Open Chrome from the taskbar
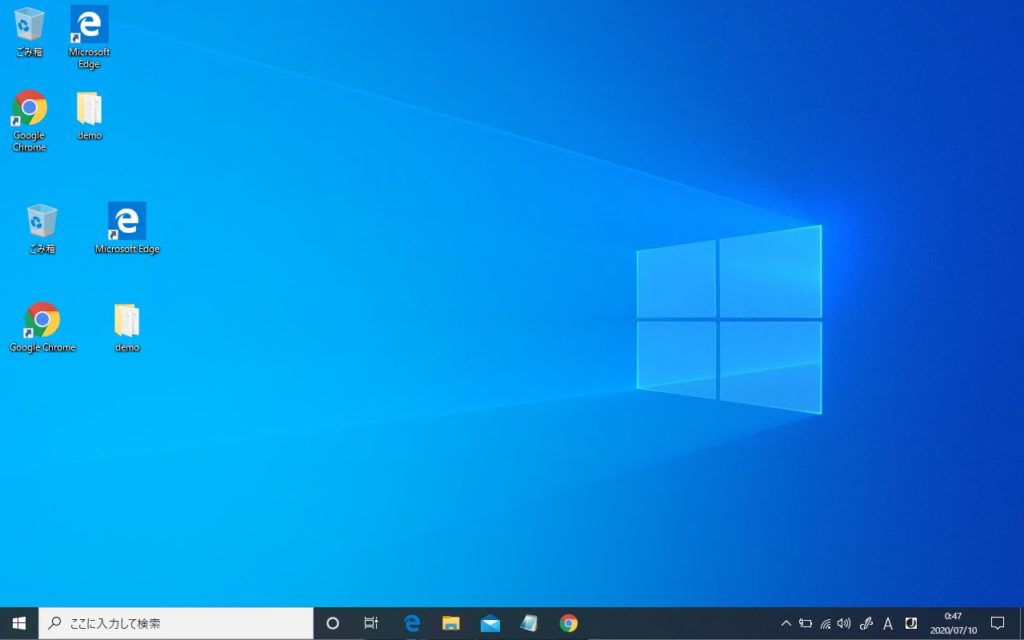This screenshot has width=1024, height=640. coord(569,622)
